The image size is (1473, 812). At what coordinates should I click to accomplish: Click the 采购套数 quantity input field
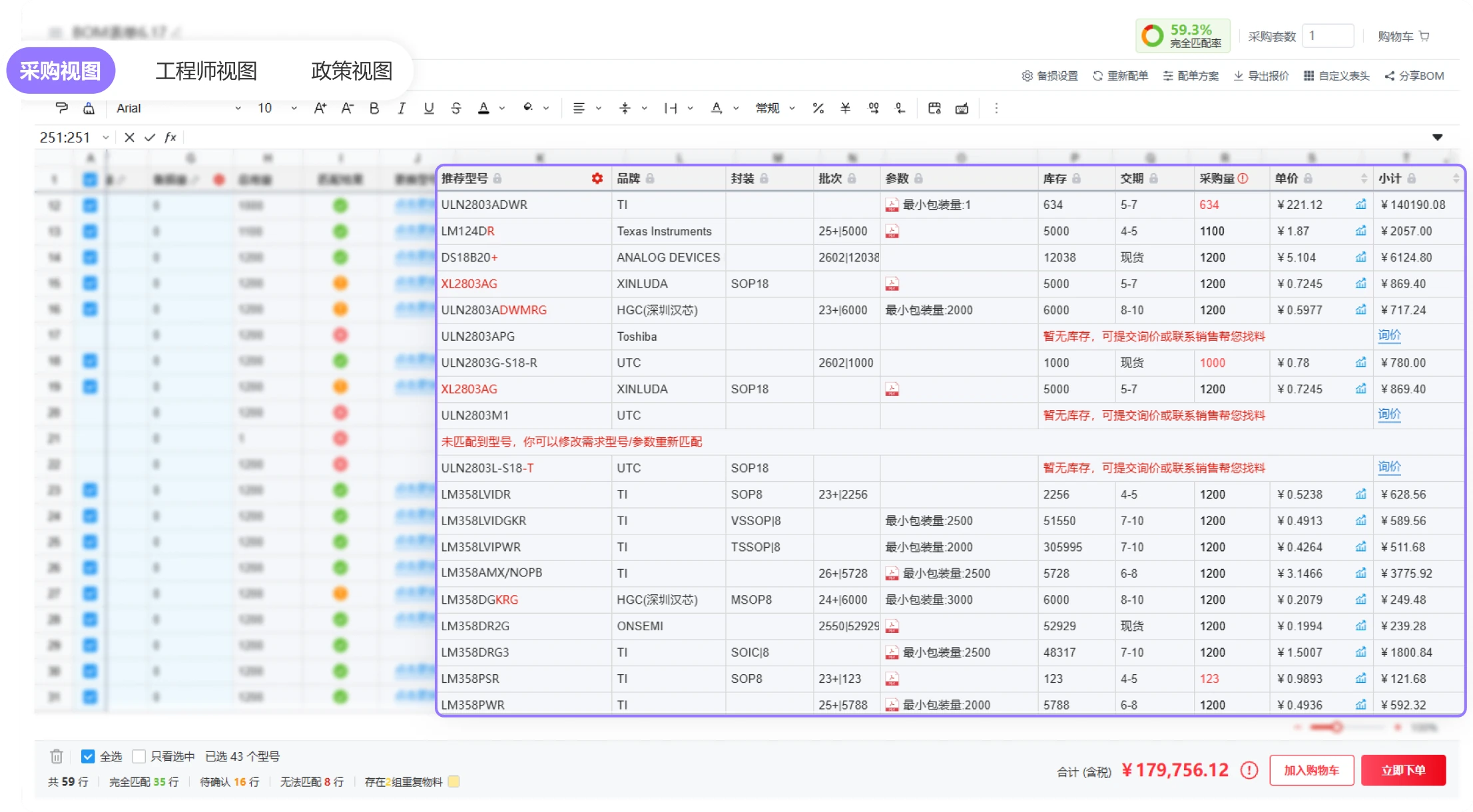1328,36
